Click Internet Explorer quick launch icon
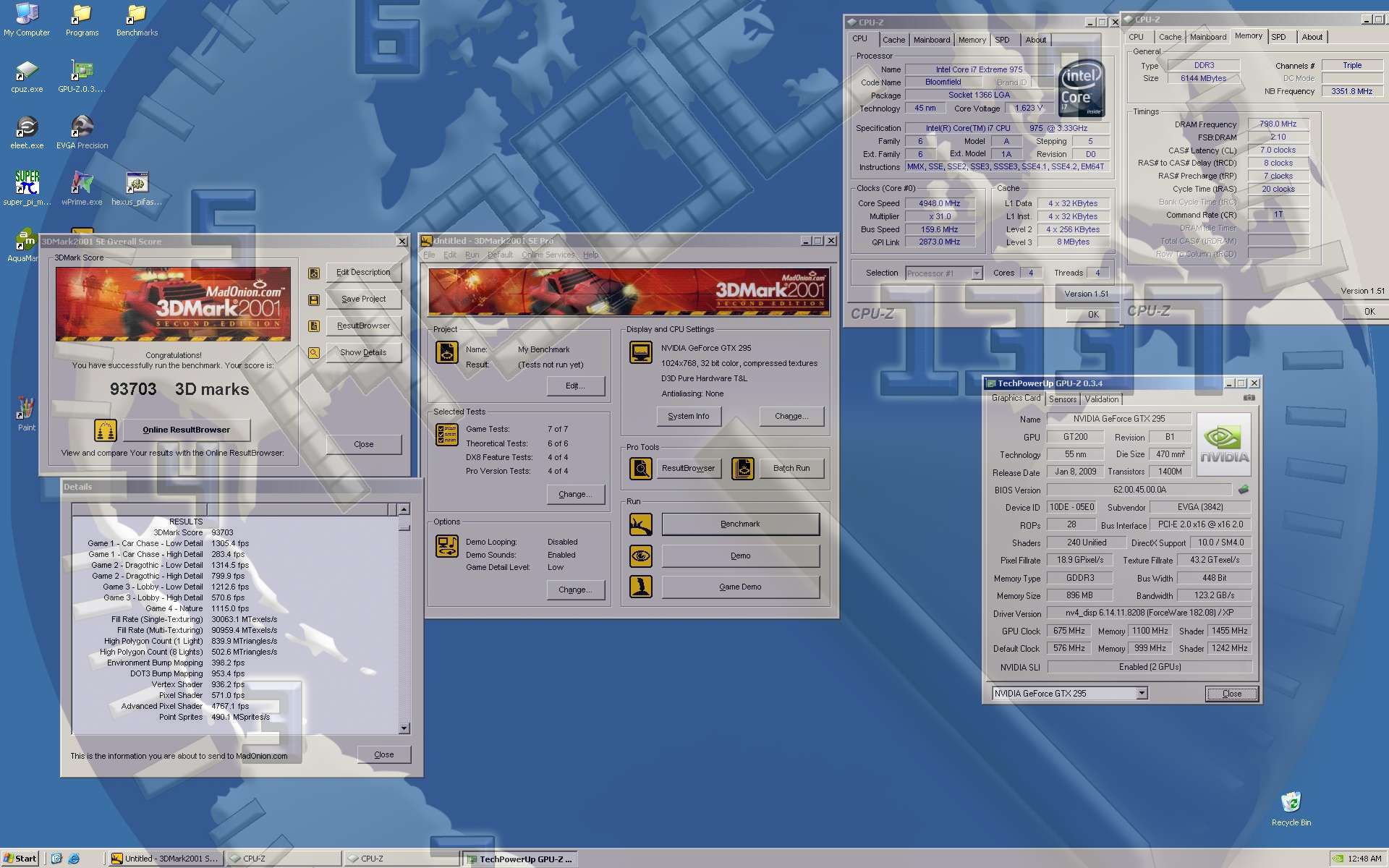This screenshot has width=1389, height=868. tap(74, 859)
